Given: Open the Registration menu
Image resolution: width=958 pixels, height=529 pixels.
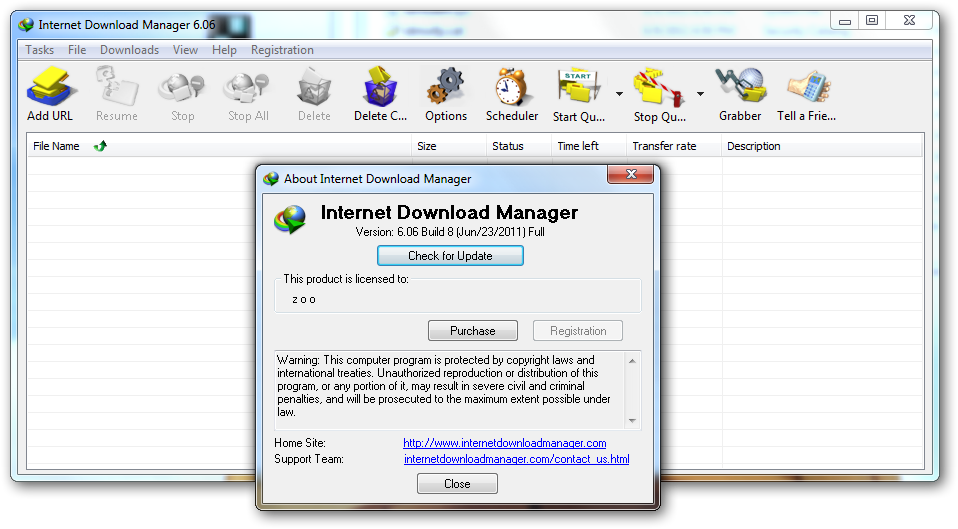Looking at the screenshot, I should [282, 50].
